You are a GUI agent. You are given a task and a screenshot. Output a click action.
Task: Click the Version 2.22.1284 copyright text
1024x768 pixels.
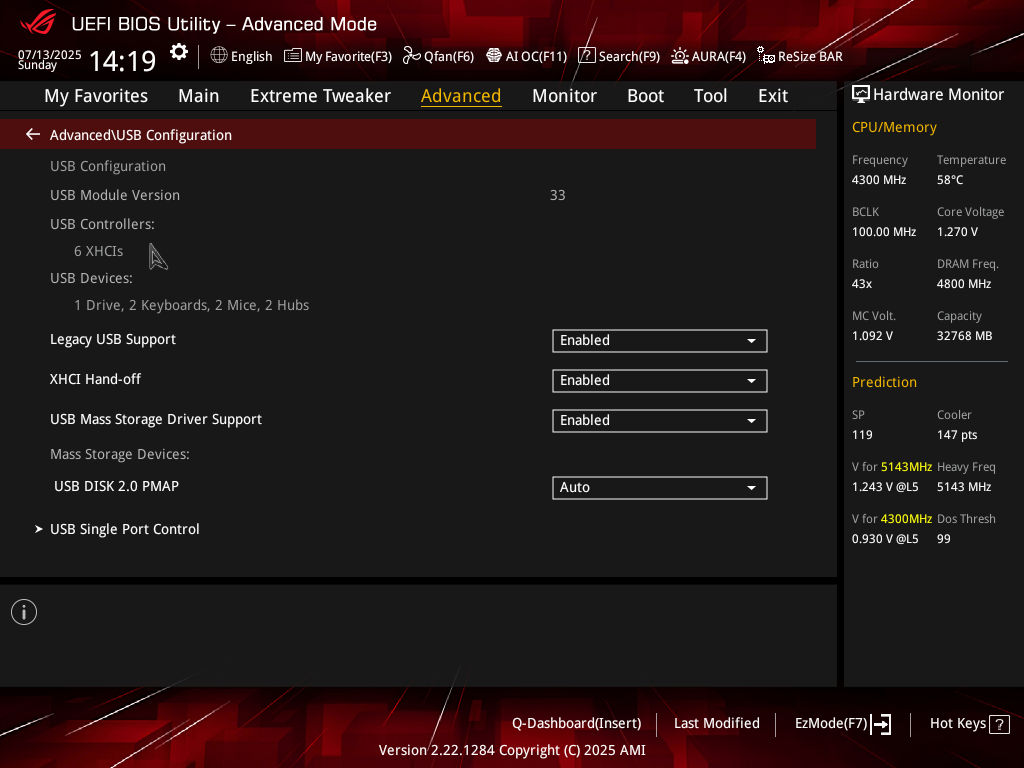tap(512, 750)
